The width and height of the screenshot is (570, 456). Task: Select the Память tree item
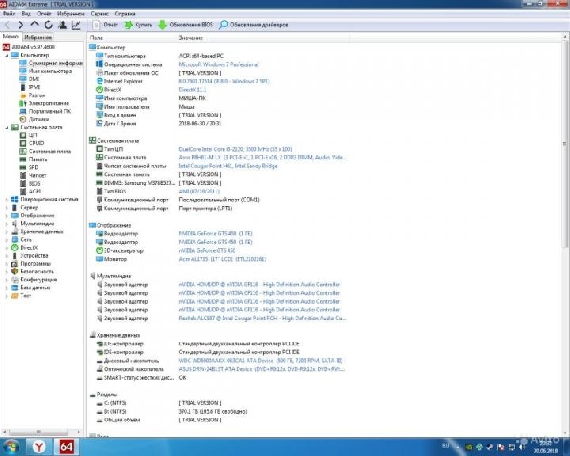pos(33,159)
